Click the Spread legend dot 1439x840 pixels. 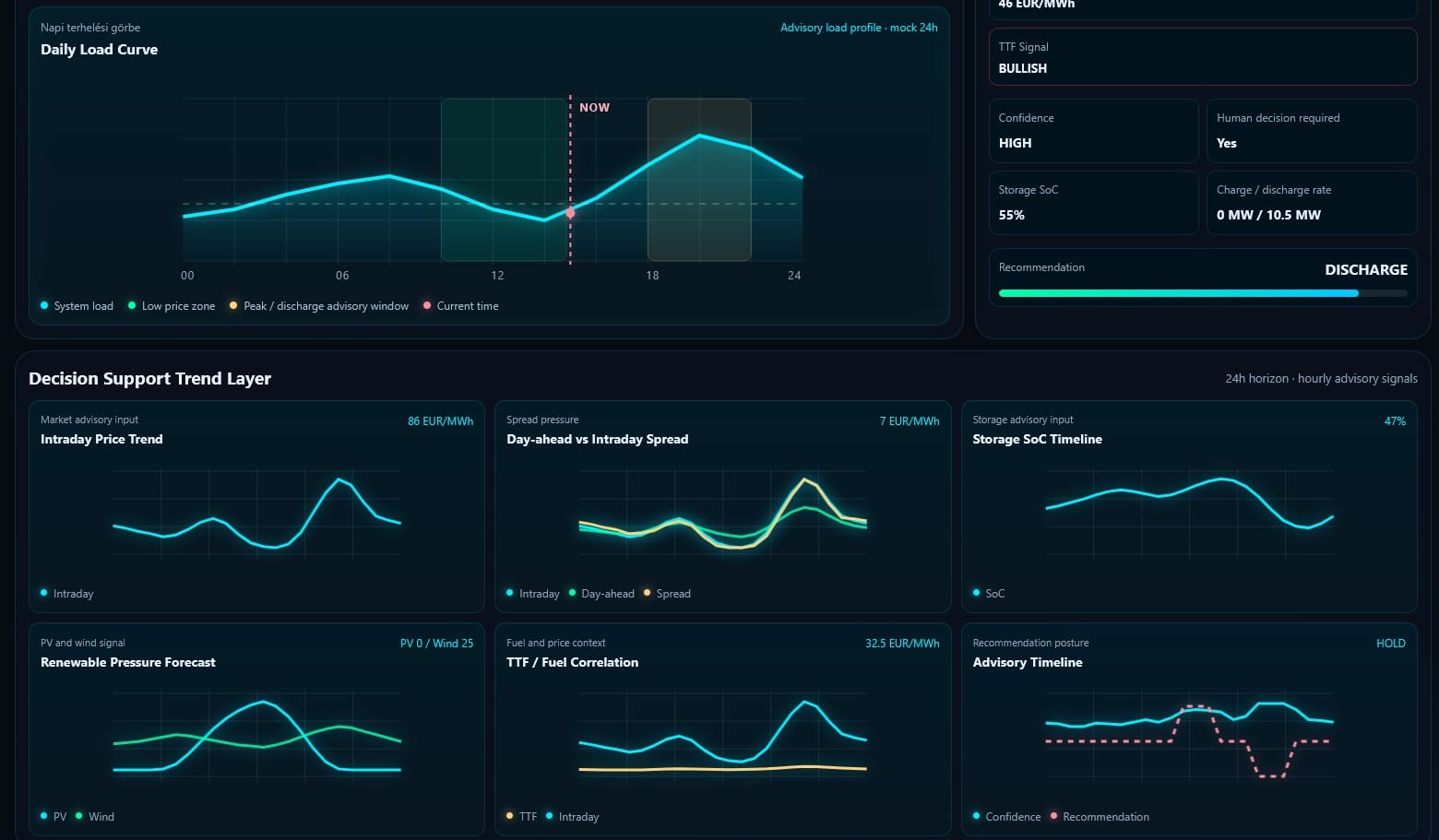tap(647, 593)
